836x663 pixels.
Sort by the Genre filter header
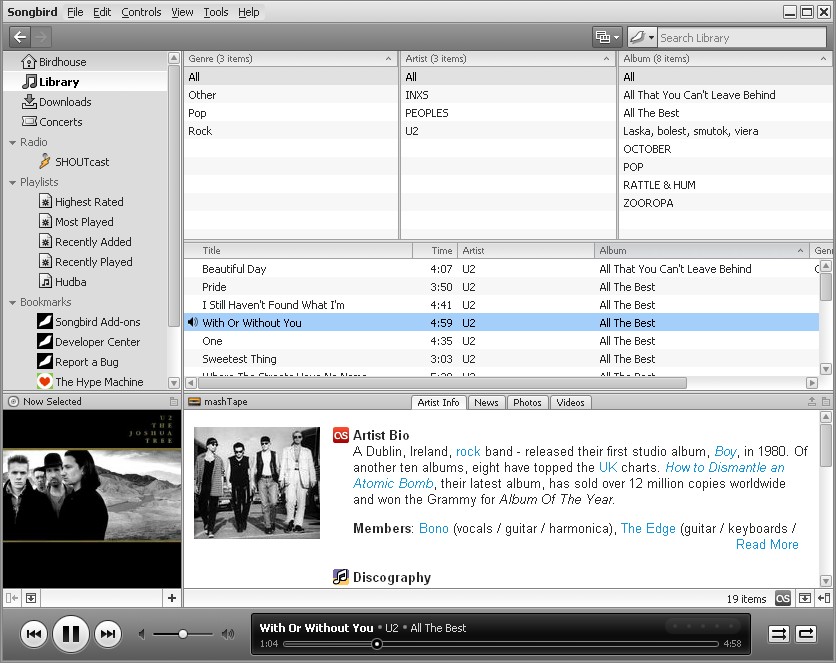click(291, 59)
